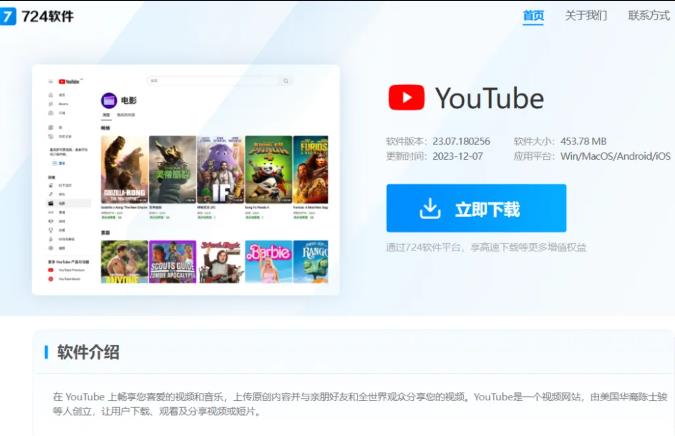Click the red YouTube play logo
The height and width of the screenshot is (436, 675).
pyautogui.click(x=406, y=98)
